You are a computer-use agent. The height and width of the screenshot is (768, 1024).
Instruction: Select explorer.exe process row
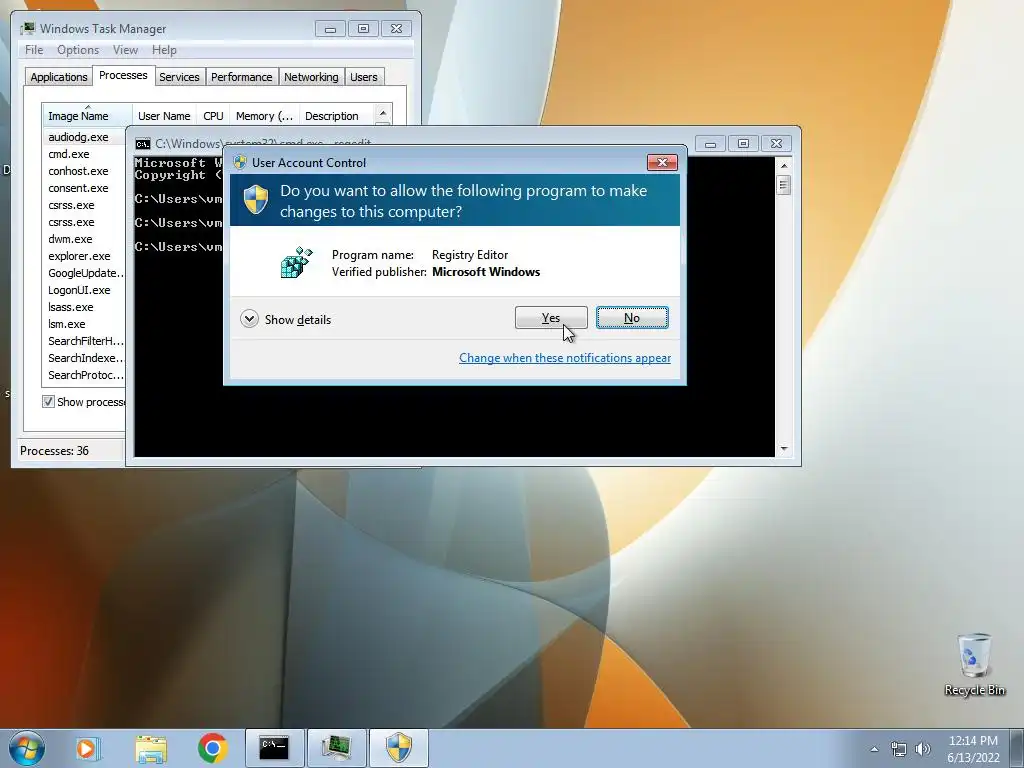click(84, 256)
